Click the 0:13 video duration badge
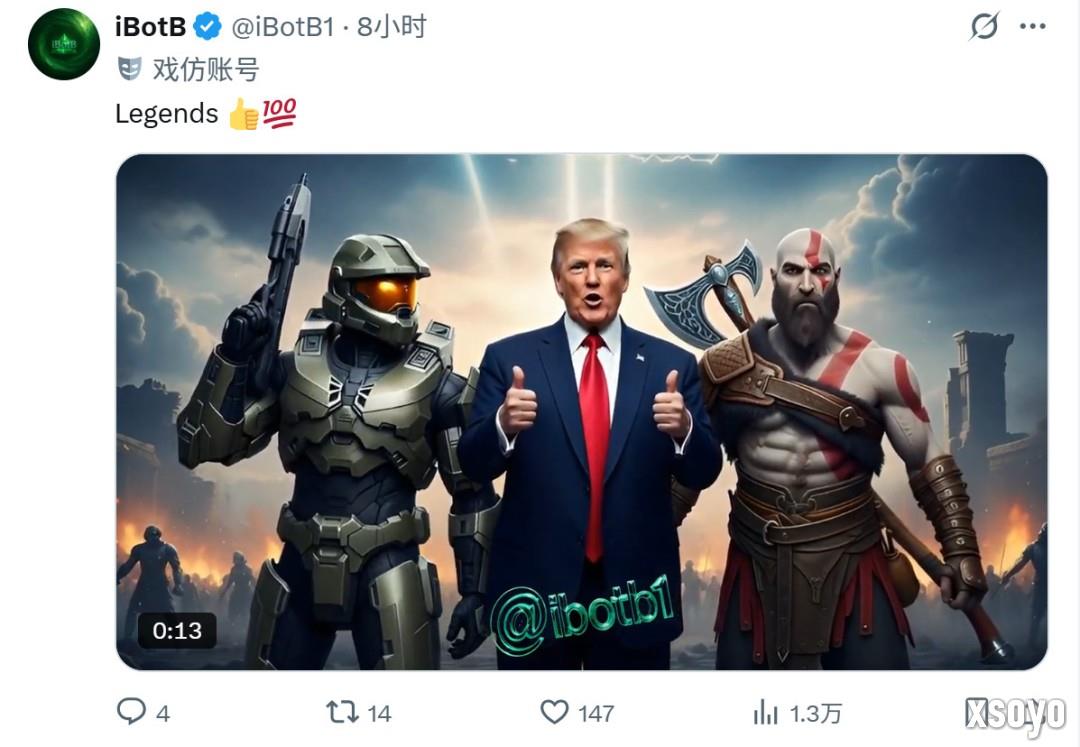 [178, 631]
